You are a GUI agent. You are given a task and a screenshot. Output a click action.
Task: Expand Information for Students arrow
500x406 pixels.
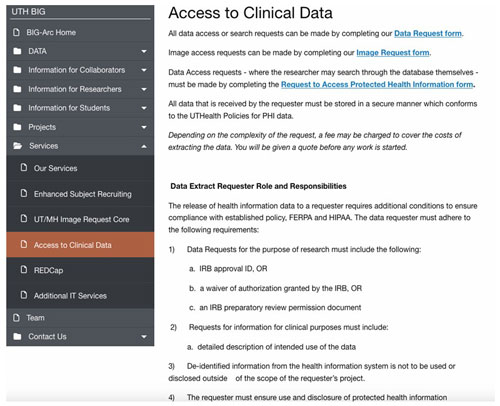pos(144,108)
